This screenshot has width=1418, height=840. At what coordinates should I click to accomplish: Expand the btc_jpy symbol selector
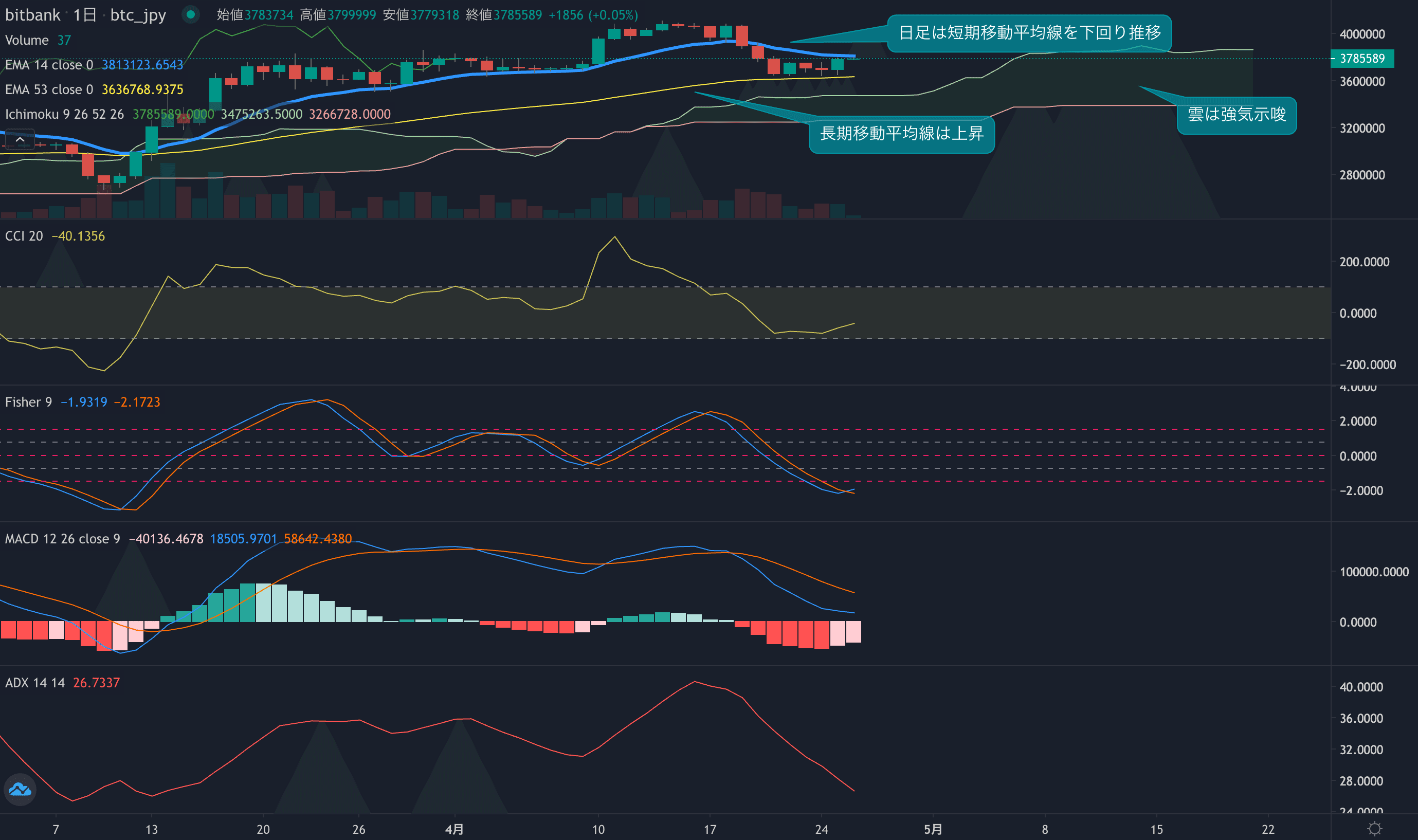coord(138,15)
